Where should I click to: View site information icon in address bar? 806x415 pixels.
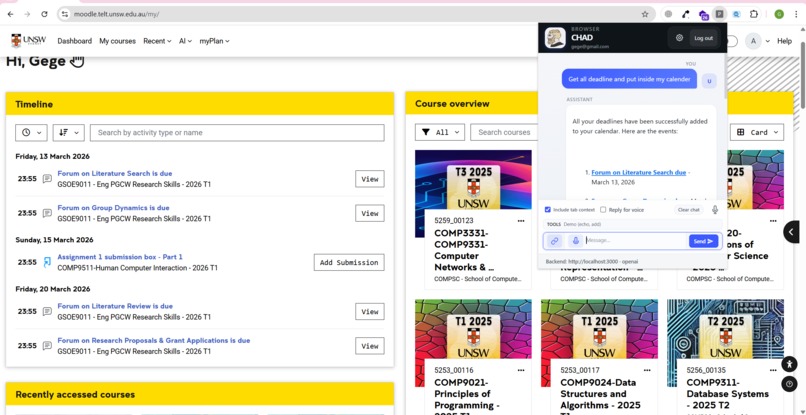[x=65, y=14]
